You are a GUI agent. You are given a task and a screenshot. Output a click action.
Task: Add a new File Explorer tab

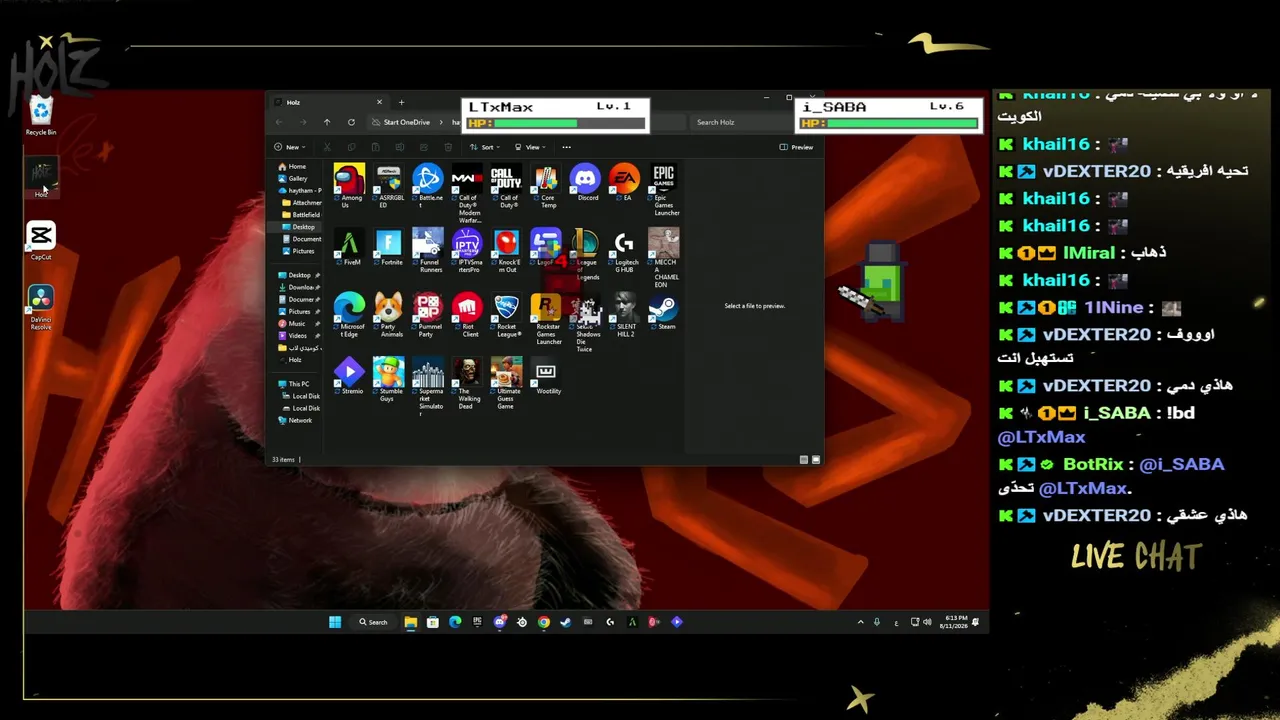pos(401,102)
